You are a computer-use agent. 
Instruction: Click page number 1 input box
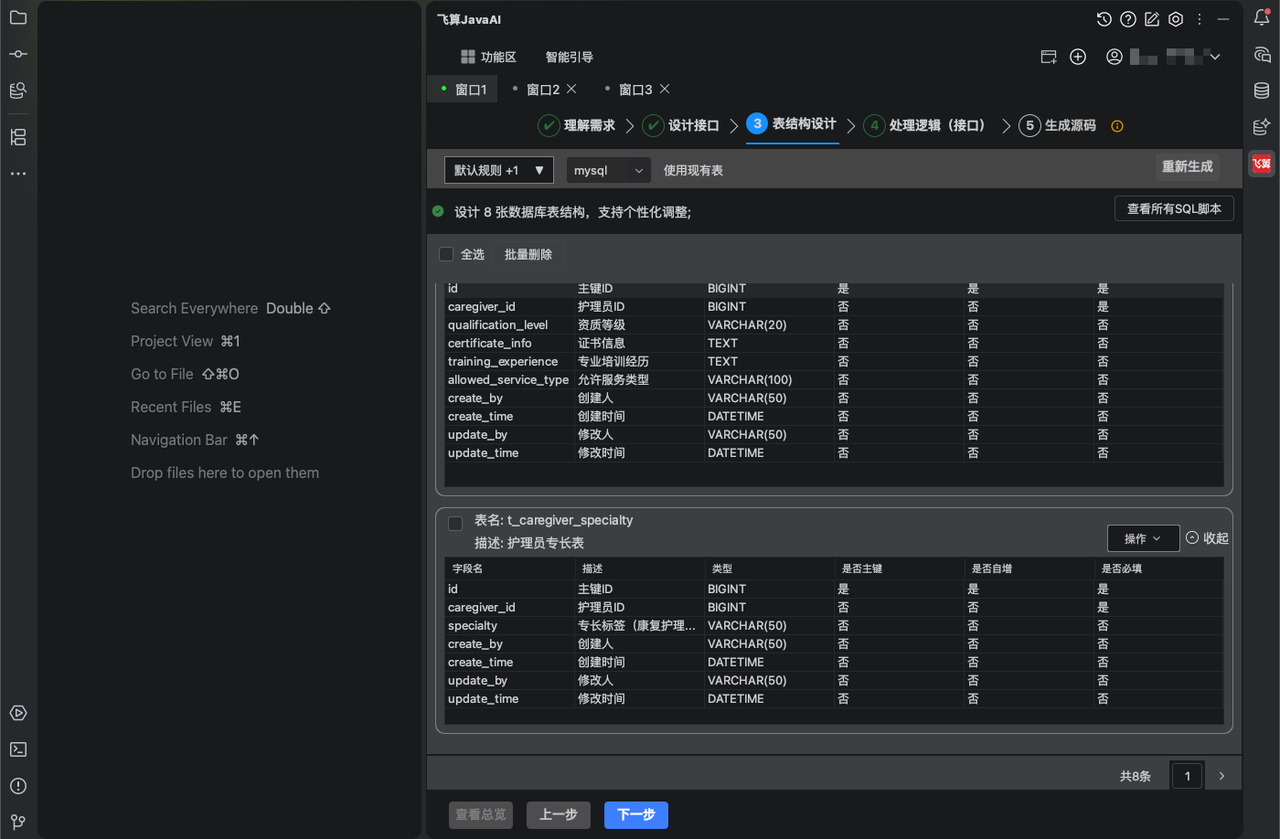pos(1187,776)
